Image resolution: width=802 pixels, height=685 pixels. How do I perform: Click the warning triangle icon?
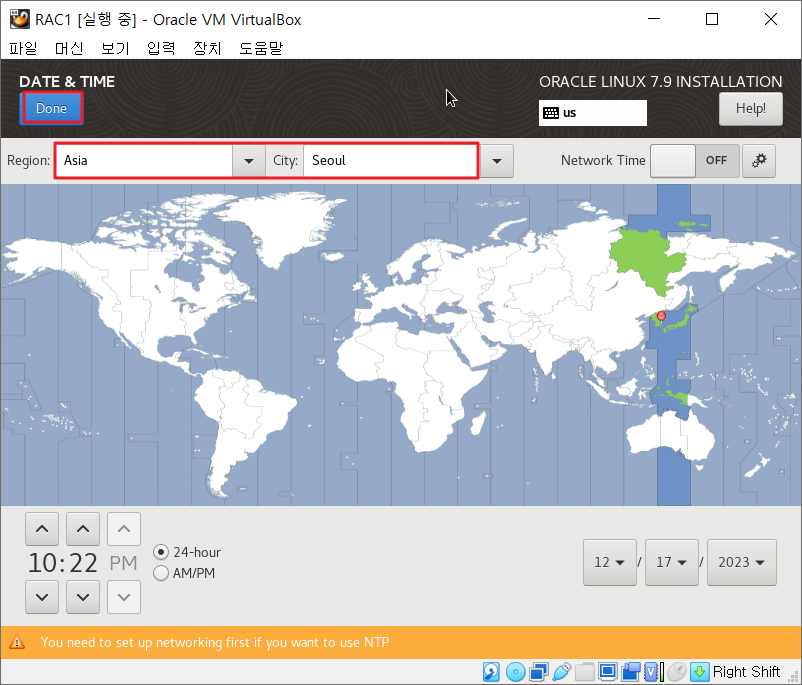pyautogui.click(x=17, y=642)
